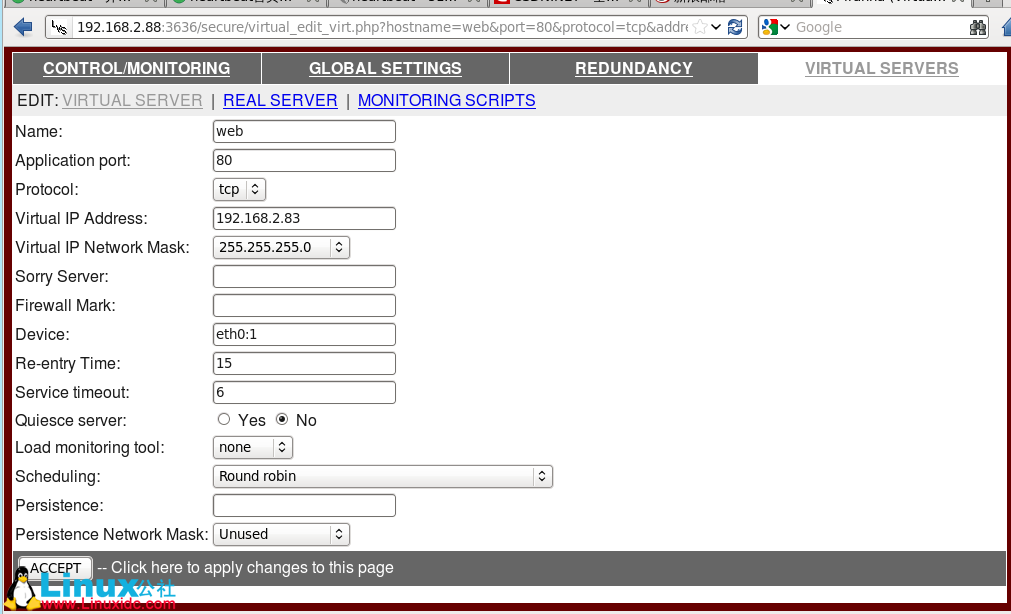Image resolution: width=1011 pixels, height=614 pixels.
Task: Go to the Redundancy tab
Action: [x=633, y=69]
